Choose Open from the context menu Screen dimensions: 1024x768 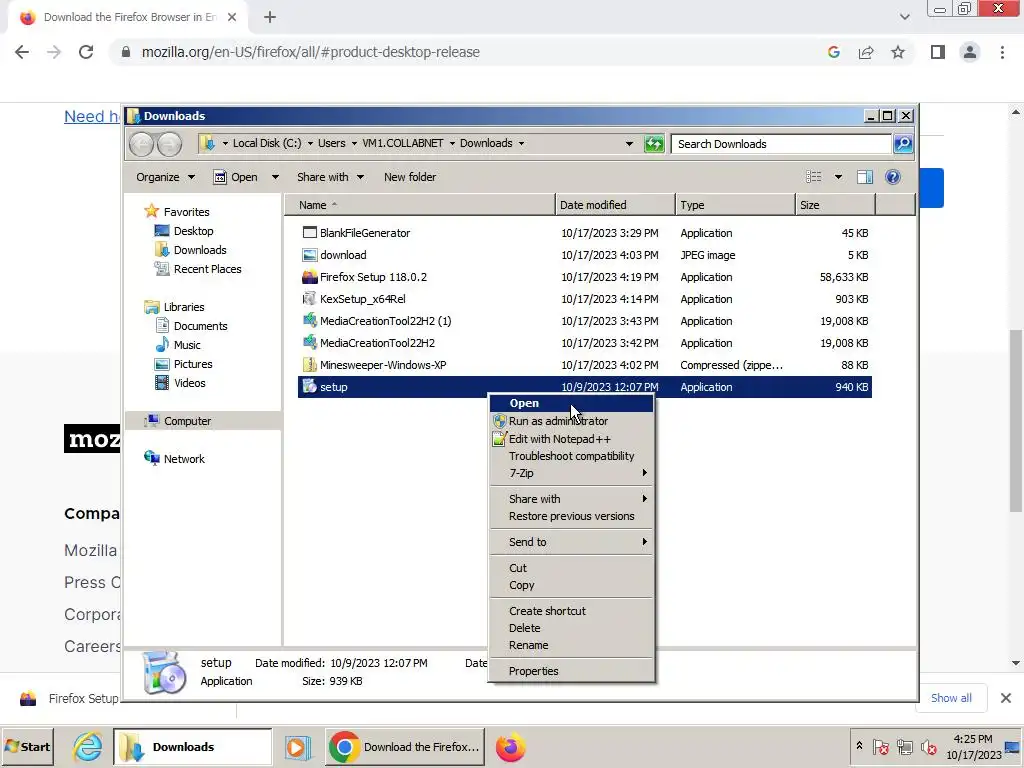point(571,404)
